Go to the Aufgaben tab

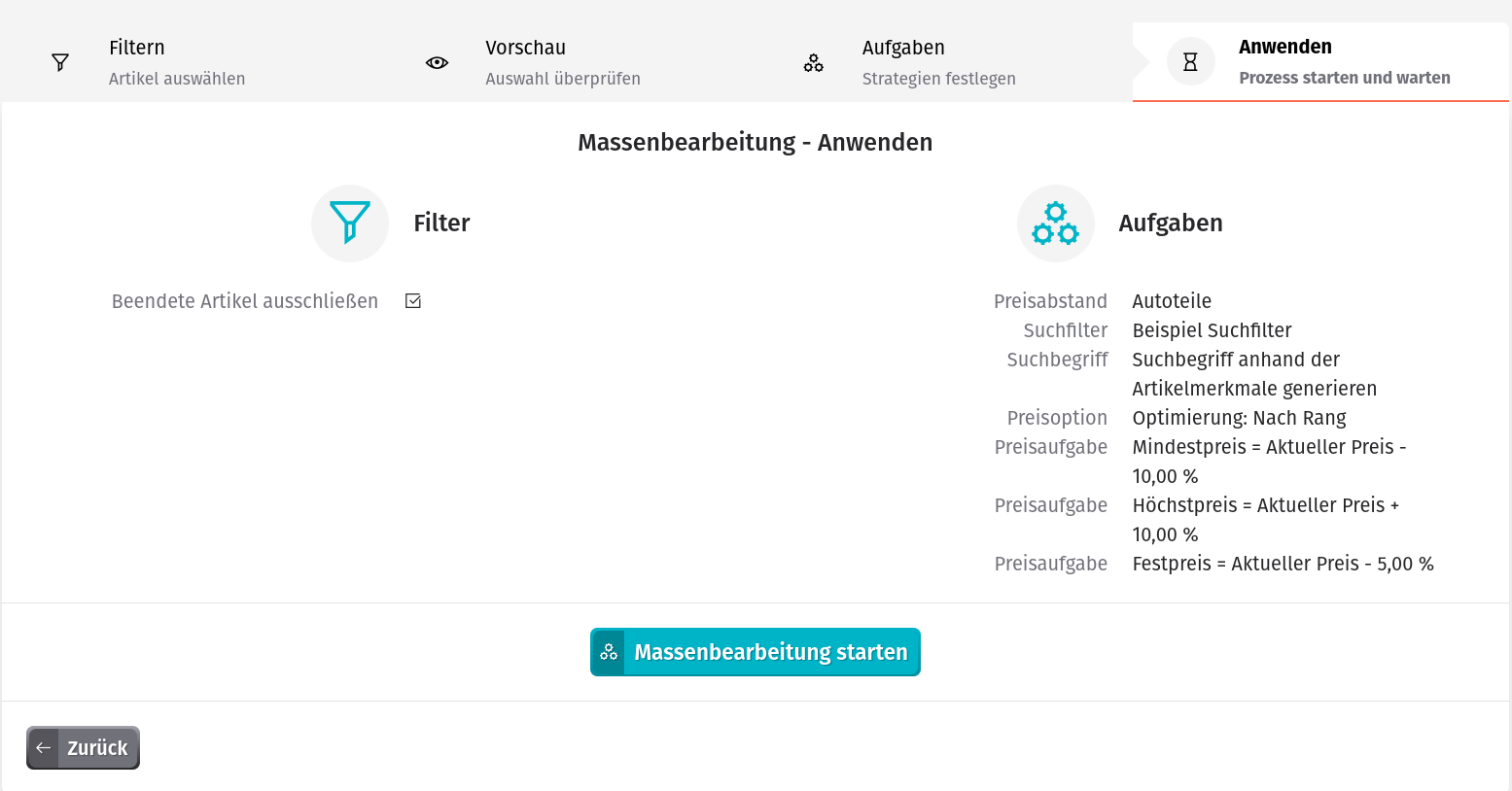(x=943, y=62)
